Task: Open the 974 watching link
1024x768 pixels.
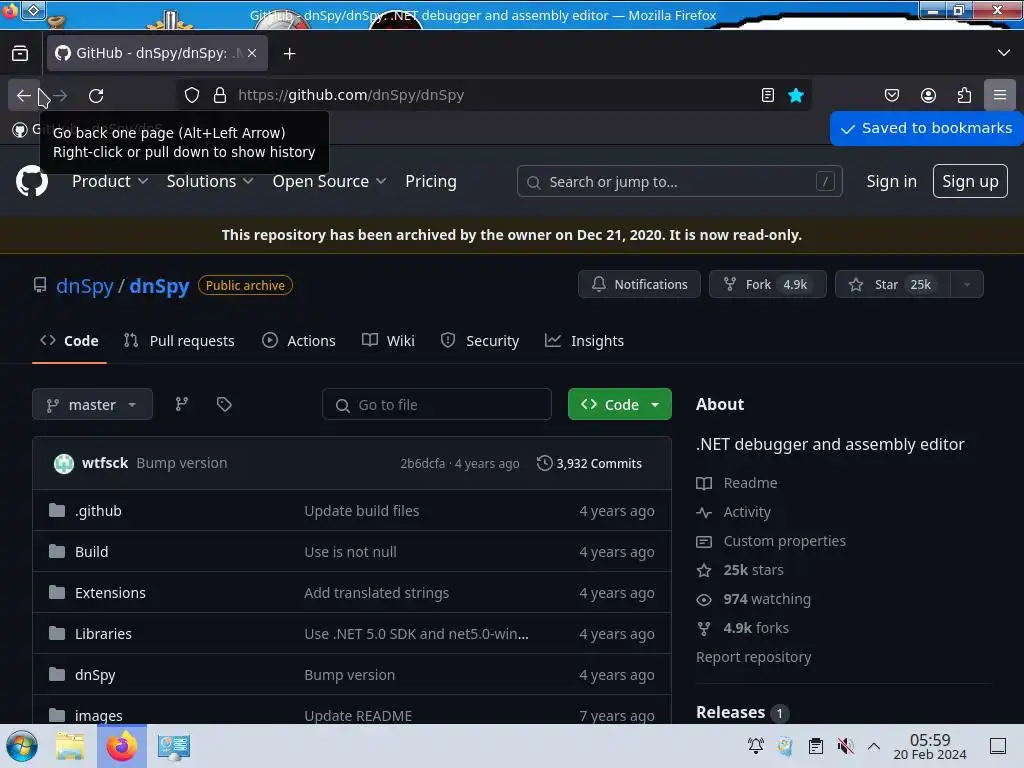Action: click(767, 600)
